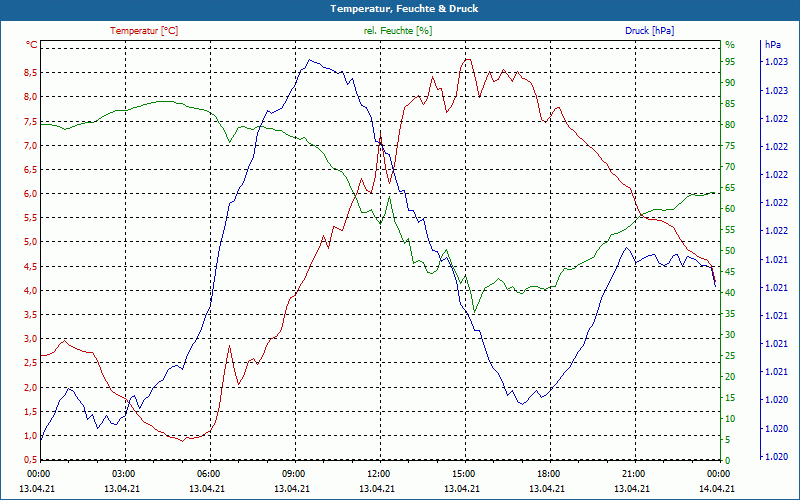This screenshot has height=500, width=800.
Task: Click the "7,5" temperature axis tick
Action: [x=30, y=121]
